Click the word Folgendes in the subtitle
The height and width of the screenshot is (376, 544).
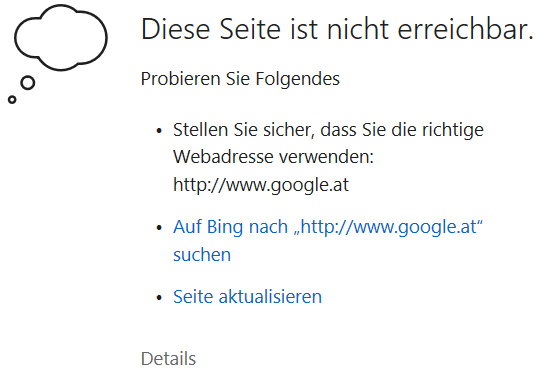click(x=298, y=79)
